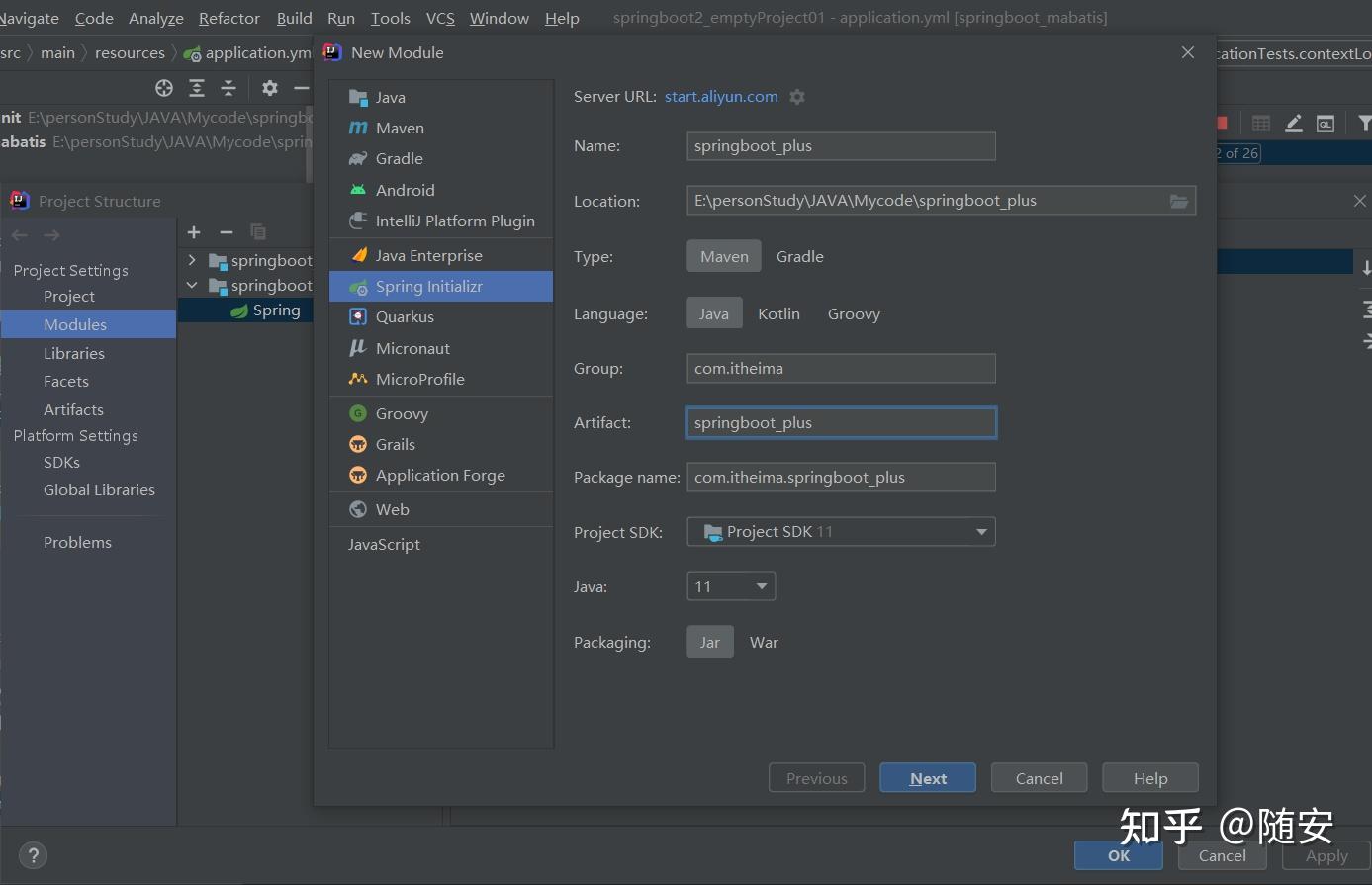This screenshot has width=1372, height=885.
Task: Click expand all icon in project panel
Action: pyautogui.click(x=197, y=88)
